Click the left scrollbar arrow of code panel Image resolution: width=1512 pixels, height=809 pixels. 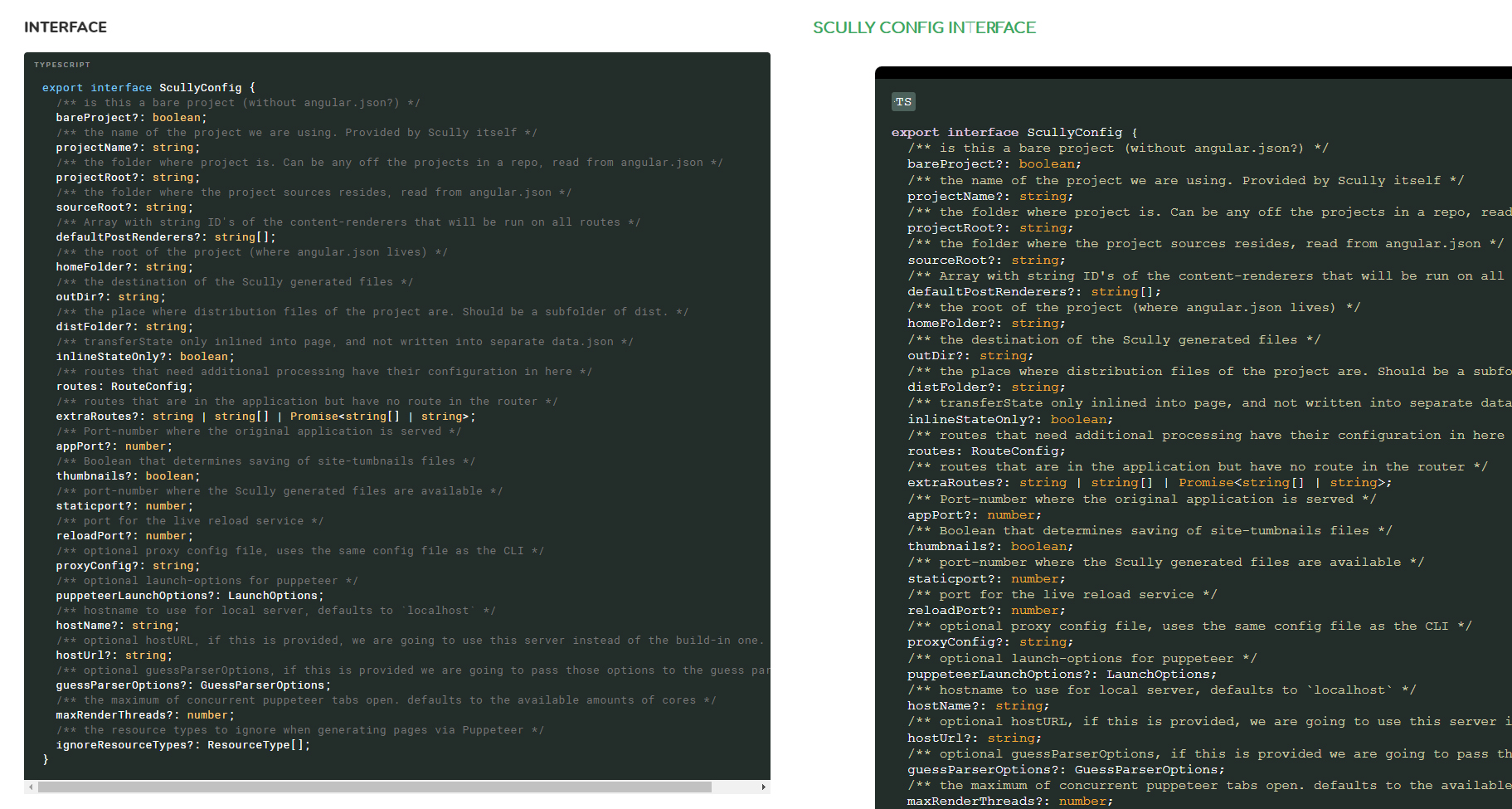pyautogui.click(x=32, y=787)
